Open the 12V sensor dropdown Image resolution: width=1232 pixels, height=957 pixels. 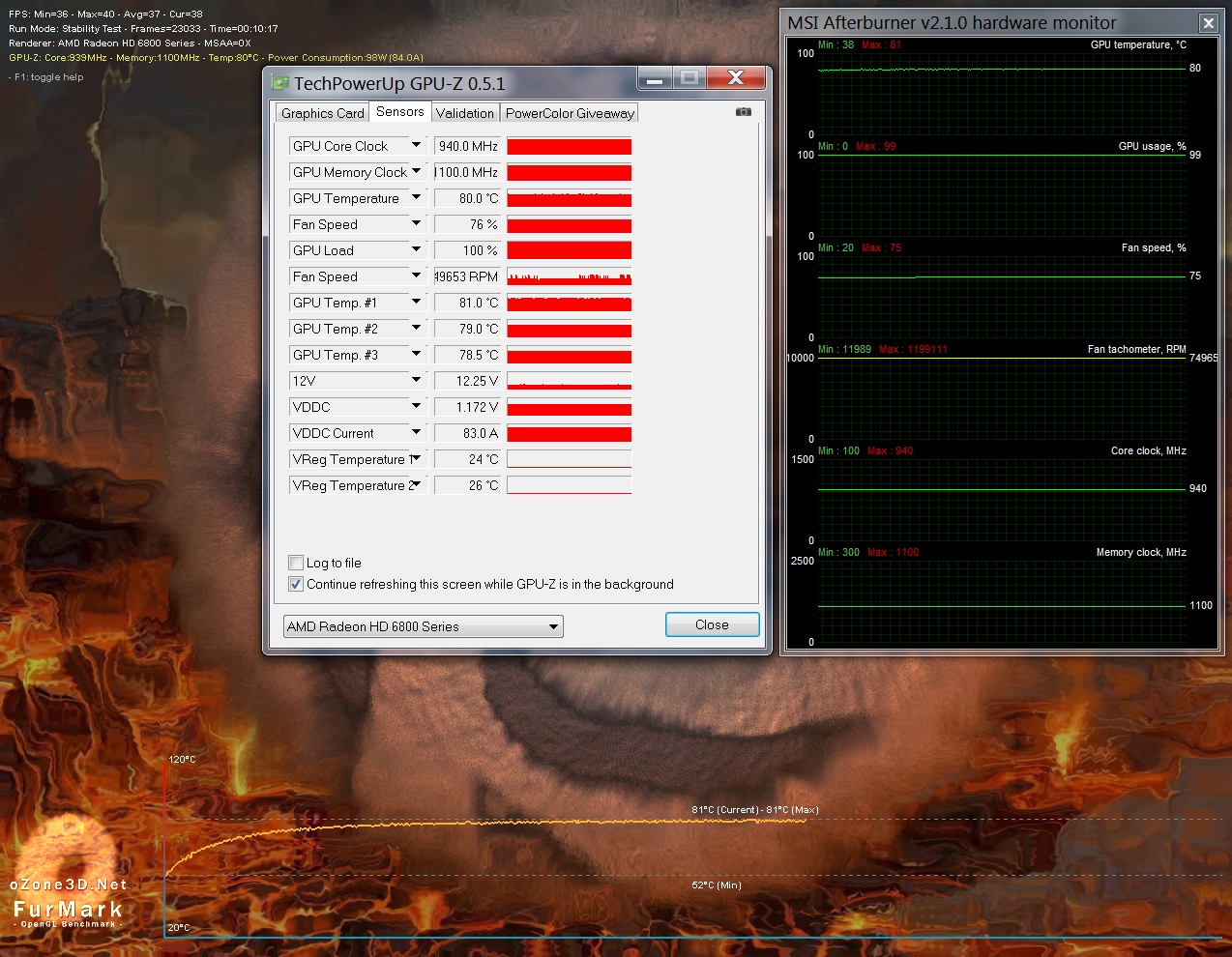click(x=416, y=380)
